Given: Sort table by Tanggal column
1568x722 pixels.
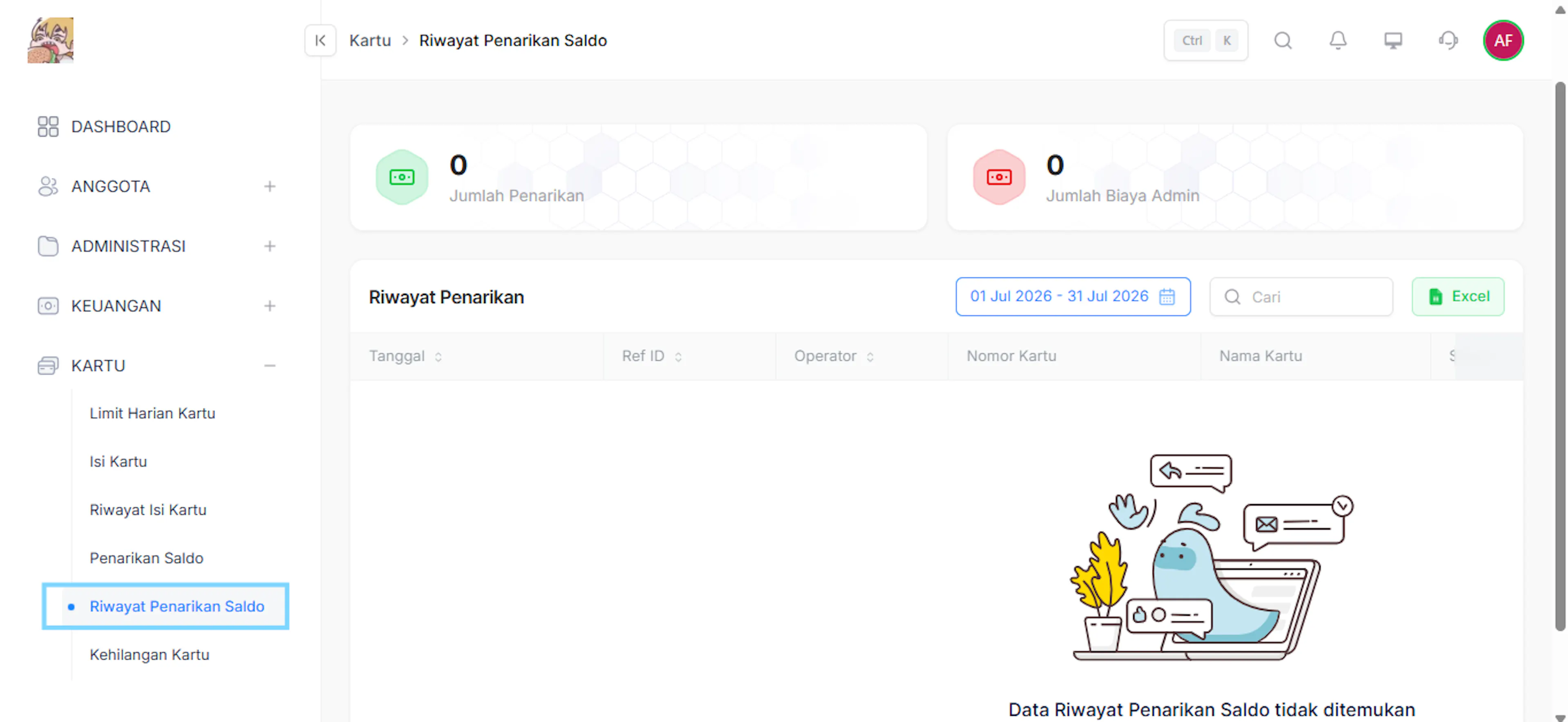Looking at the screenshot, I should 438,357.
